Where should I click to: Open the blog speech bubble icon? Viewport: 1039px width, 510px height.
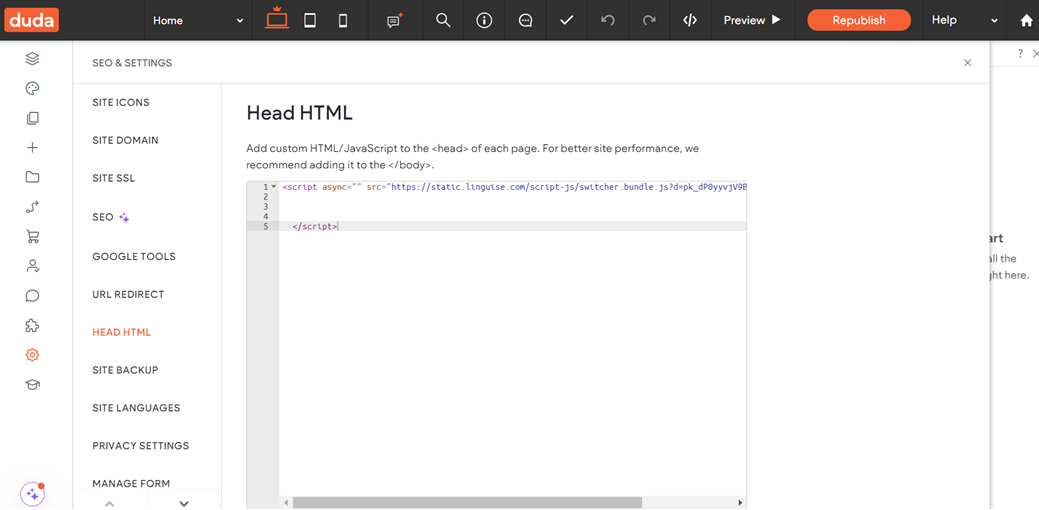coord(32,295)
